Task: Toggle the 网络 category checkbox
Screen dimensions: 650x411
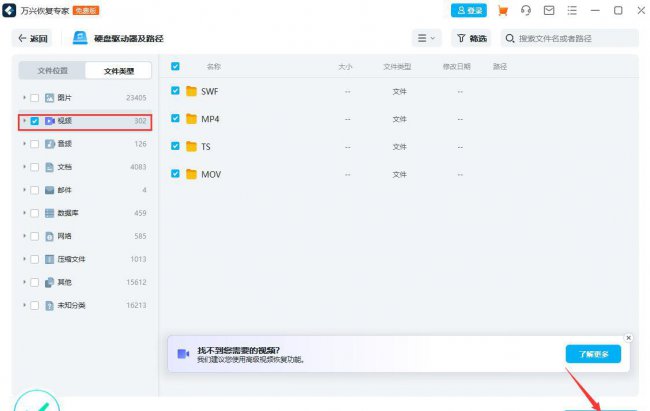Action: click(35, 236)
